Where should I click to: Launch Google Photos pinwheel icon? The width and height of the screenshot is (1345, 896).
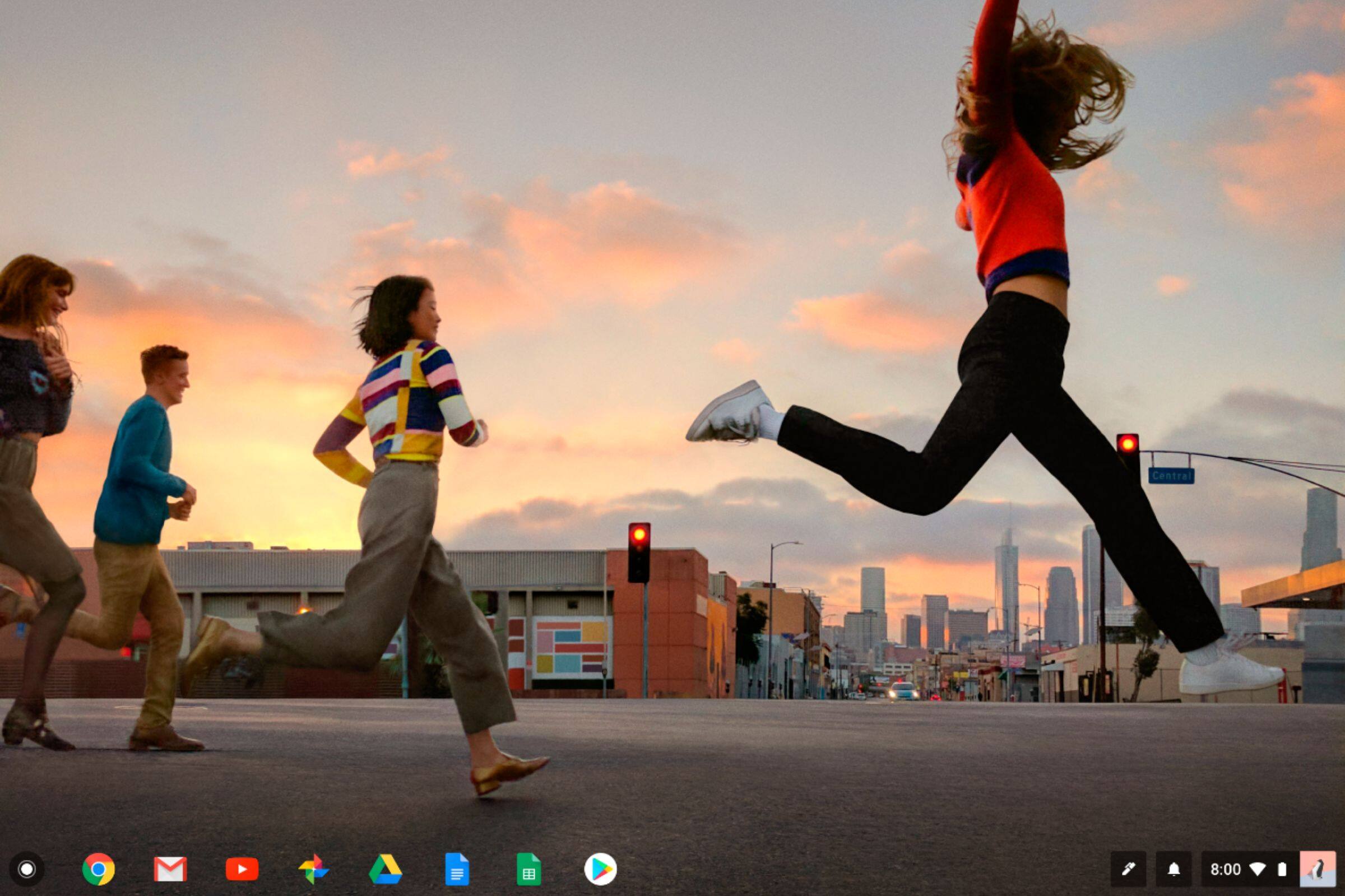tap(313, 869)
